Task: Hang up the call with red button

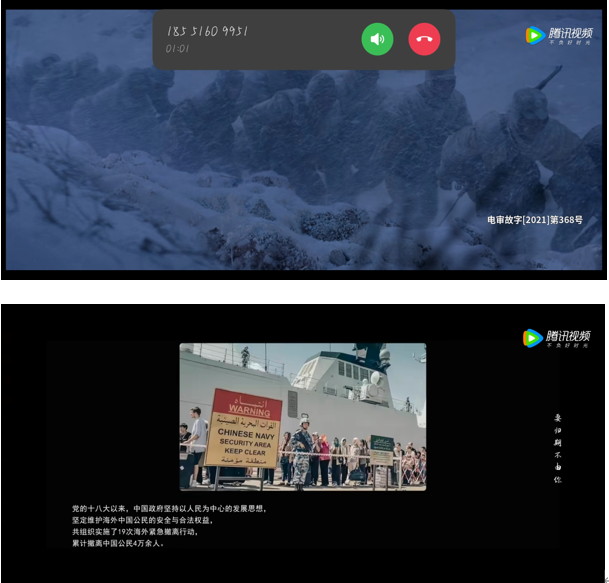Action: (424, 39)
